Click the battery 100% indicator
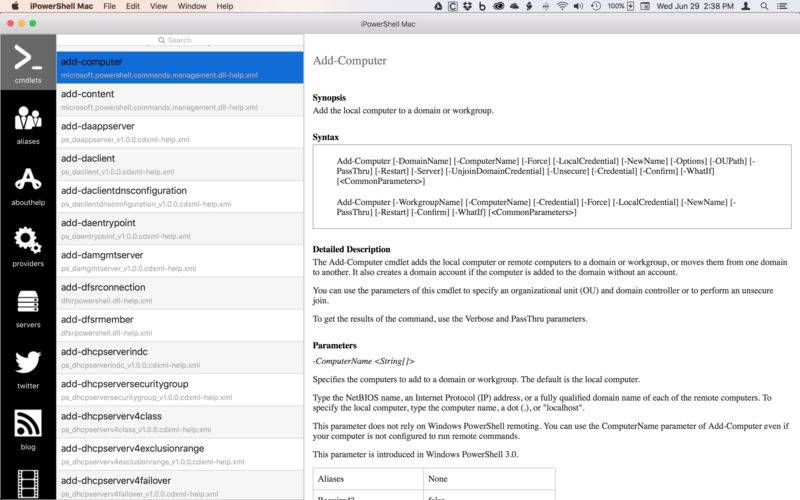Image resolution: width=800 pixels, height=500 pixels. click(621, 6)
